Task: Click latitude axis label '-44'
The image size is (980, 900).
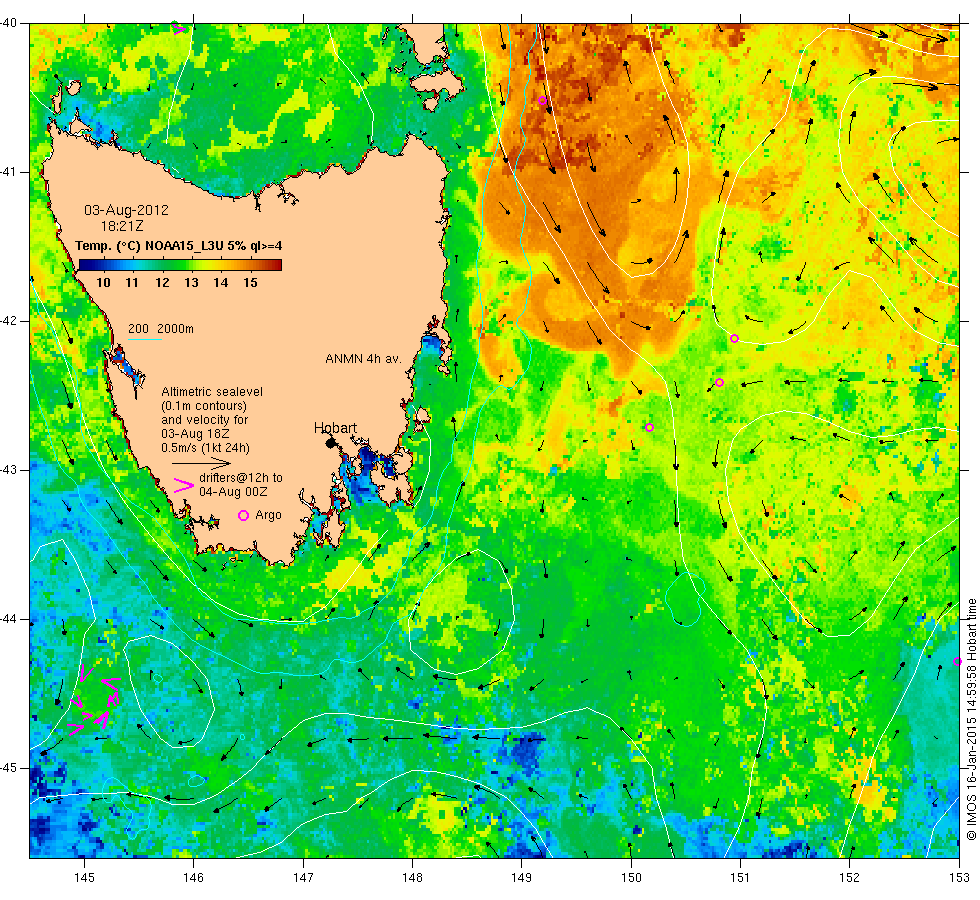Action: point(8,619)
